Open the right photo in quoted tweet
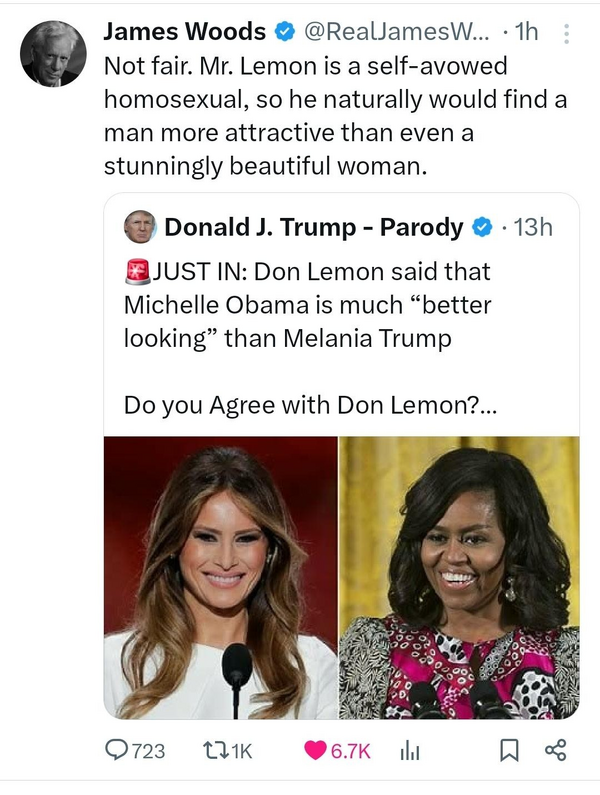The image size is (600, 795). pyautogui.click(x=460, y=577)
